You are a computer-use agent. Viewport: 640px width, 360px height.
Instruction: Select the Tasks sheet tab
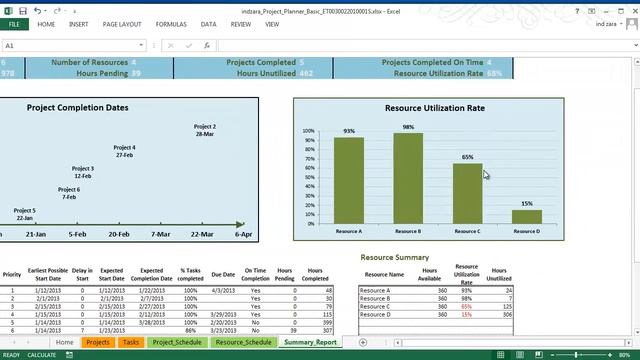pos(131,342)
